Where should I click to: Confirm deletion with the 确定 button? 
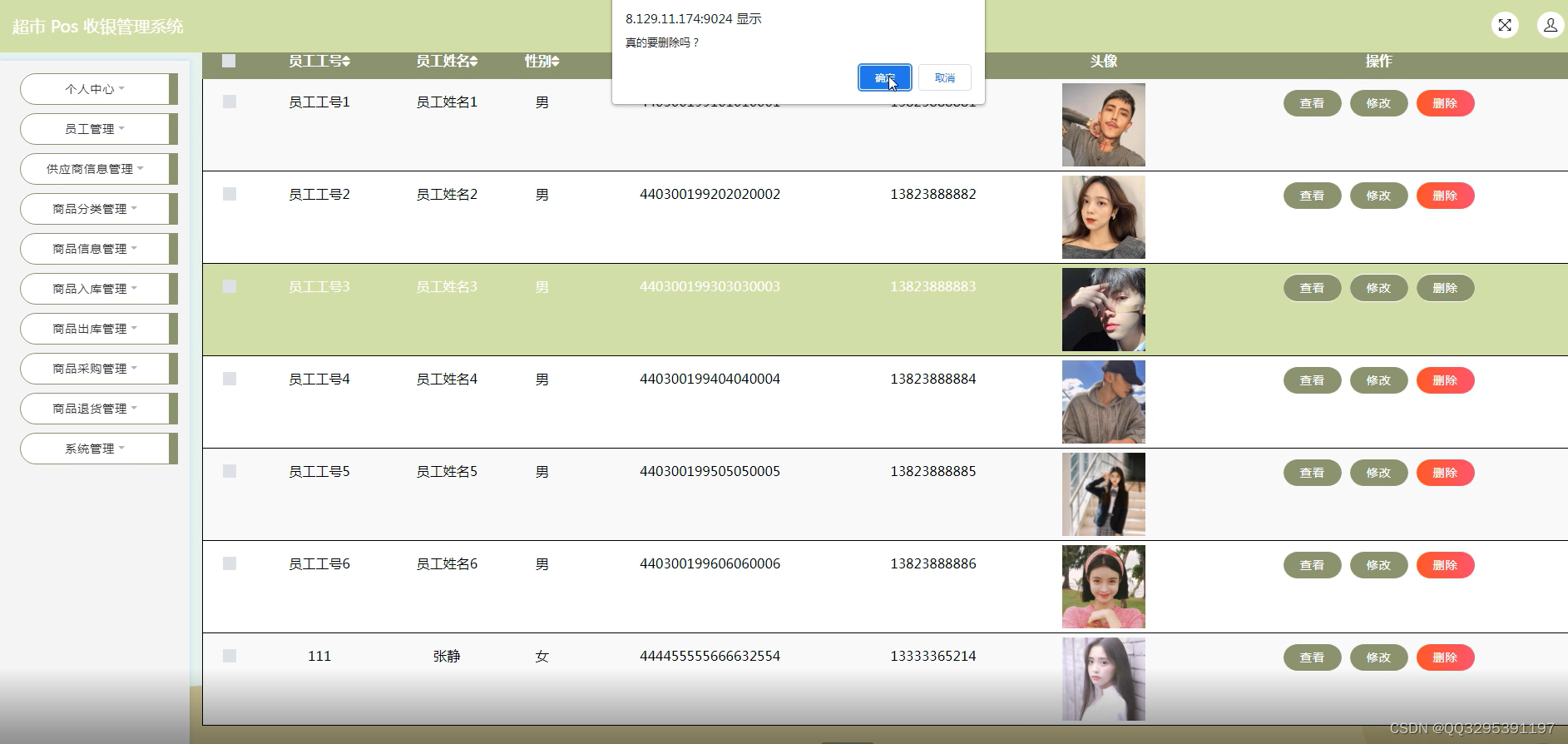[884, 77]
